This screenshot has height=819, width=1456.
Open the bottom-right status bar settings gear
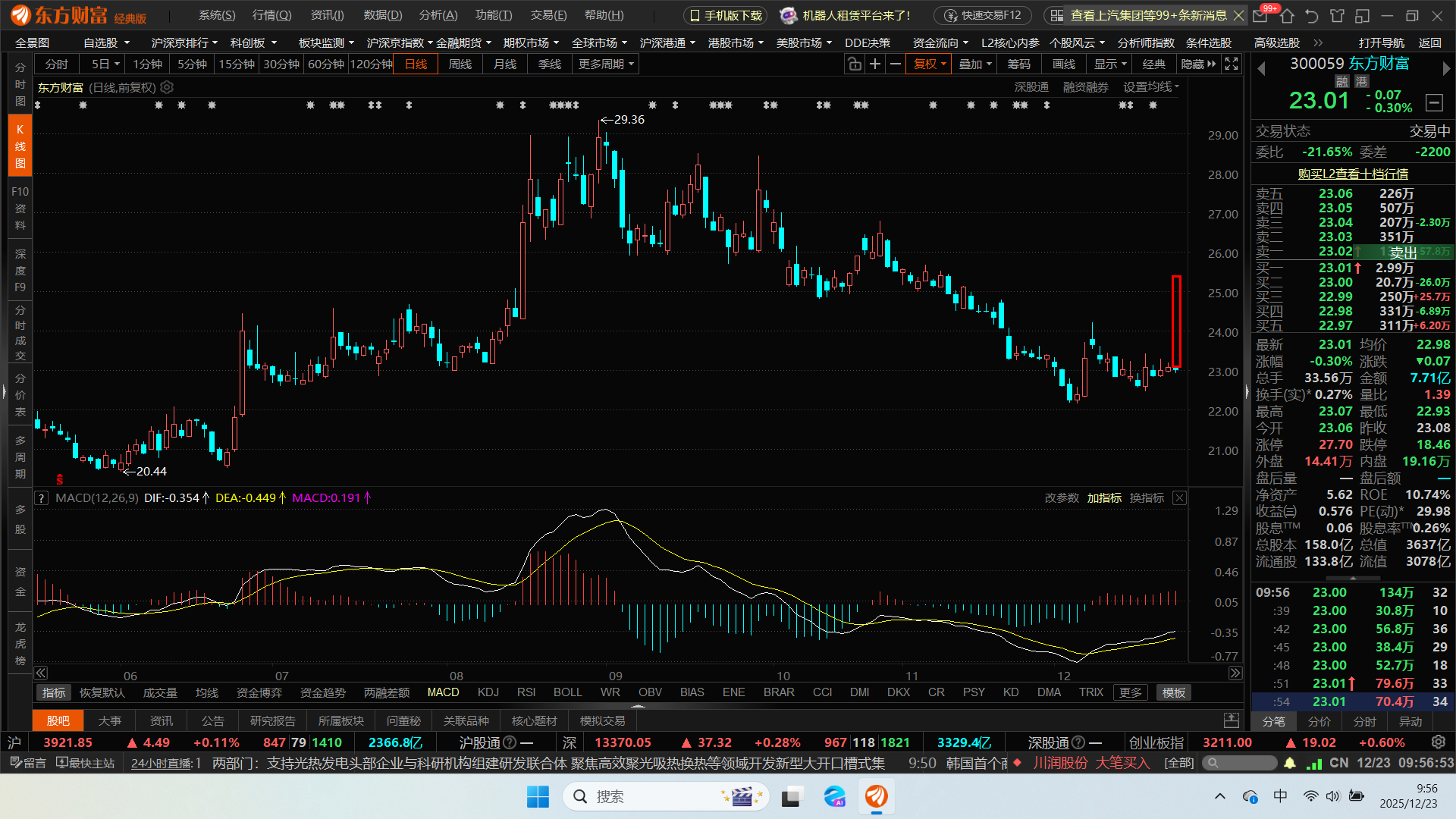coord(1438,742)
